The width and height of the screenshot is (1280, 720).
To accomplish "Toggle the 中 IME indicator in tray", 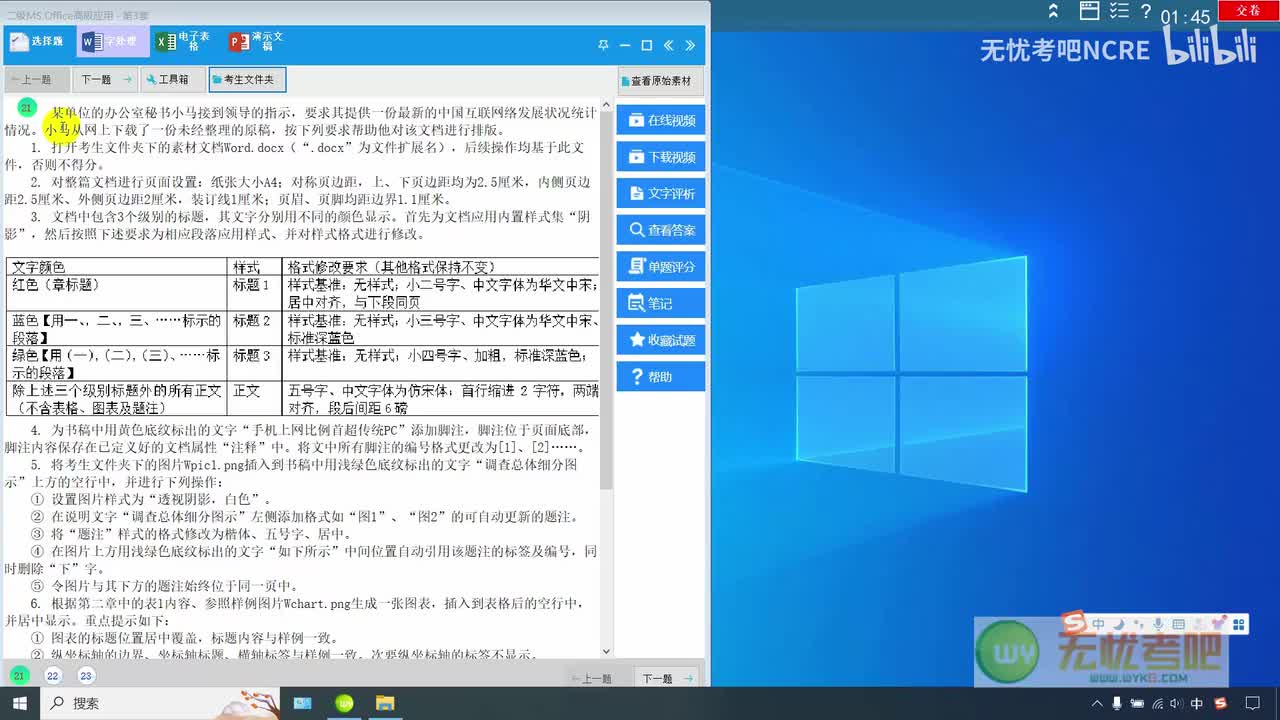I will click(x=1197, y=704).
